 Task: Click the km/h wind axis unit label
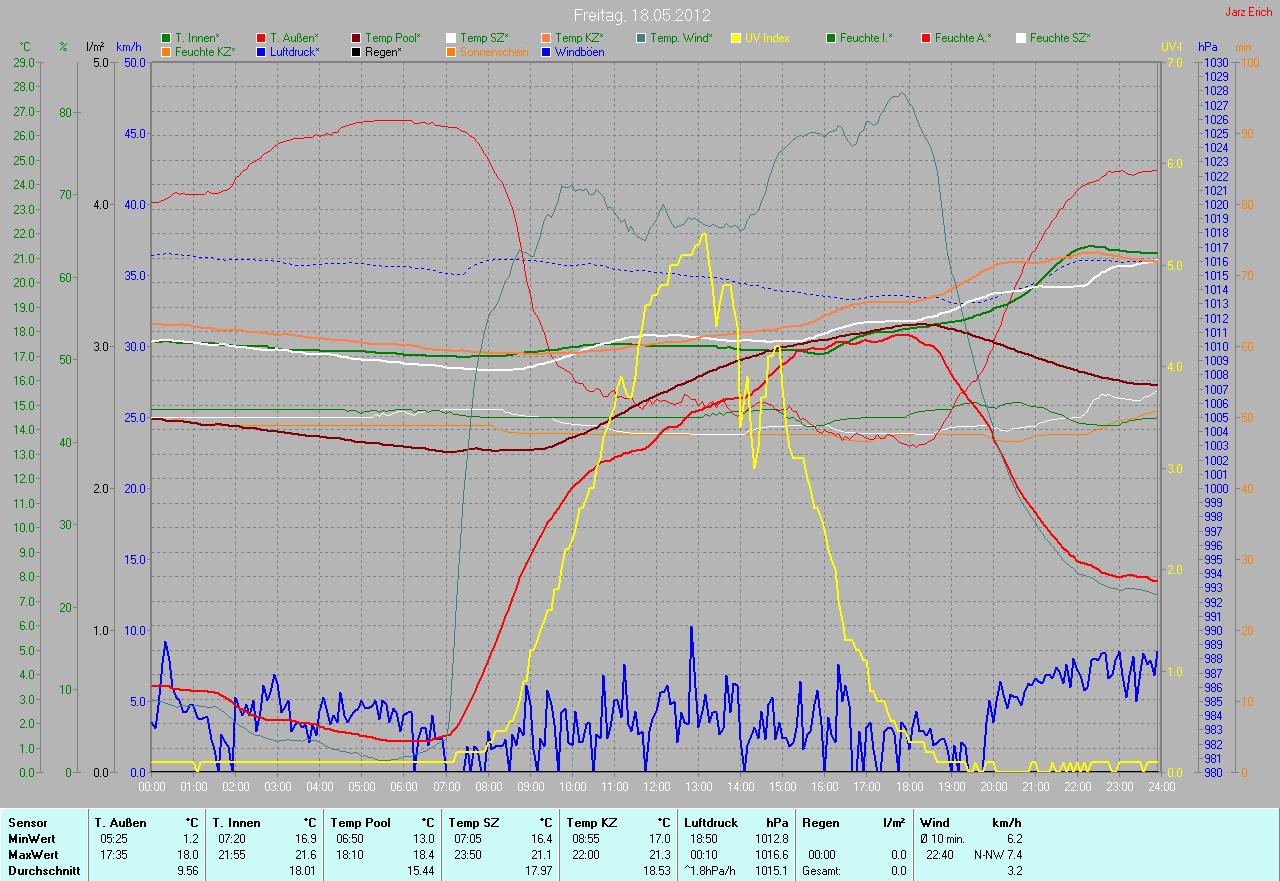130,47
